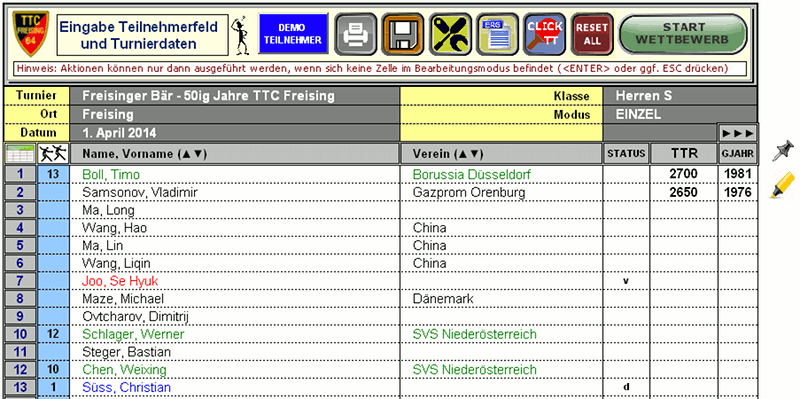Click birth year 1976
This screenshot has height=399, width=800.
pyautogui.click(x=738, y=192)
